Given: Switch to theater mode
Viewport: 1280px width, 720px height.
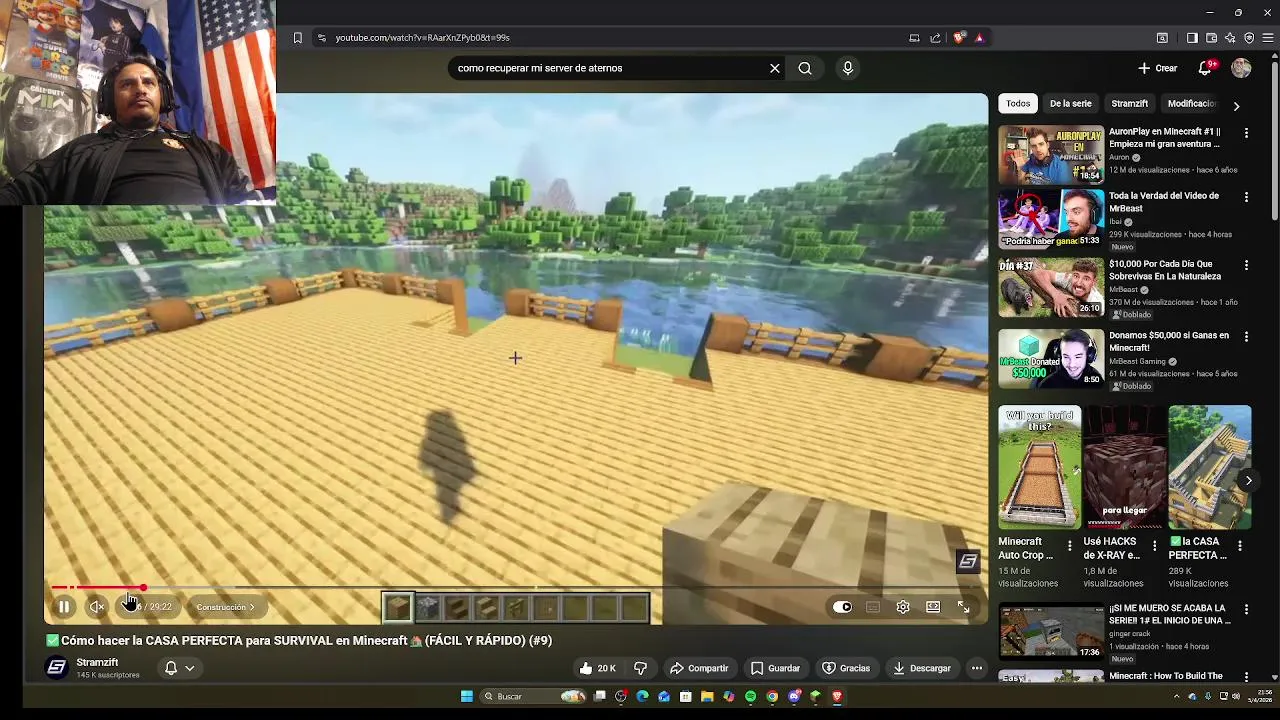Looking at the screenshot, I should click(x=933, y=607).
